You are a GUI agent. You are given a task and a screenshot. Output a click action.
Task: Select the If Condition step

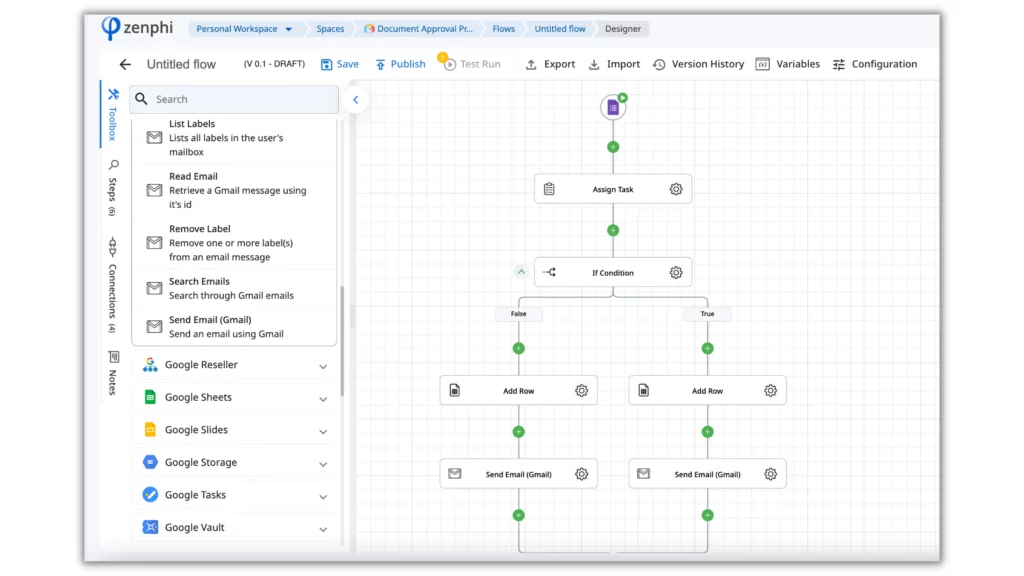point(613,273)
